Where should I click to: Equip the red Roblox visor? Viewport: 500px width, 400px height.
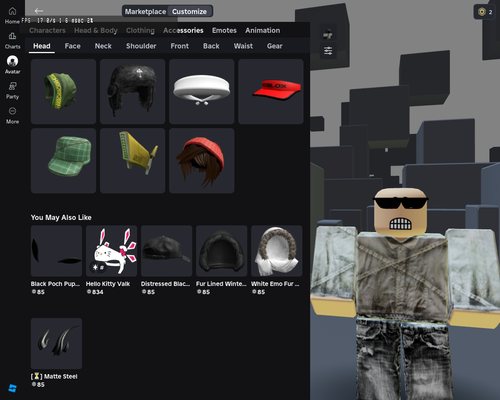[271, 91]
